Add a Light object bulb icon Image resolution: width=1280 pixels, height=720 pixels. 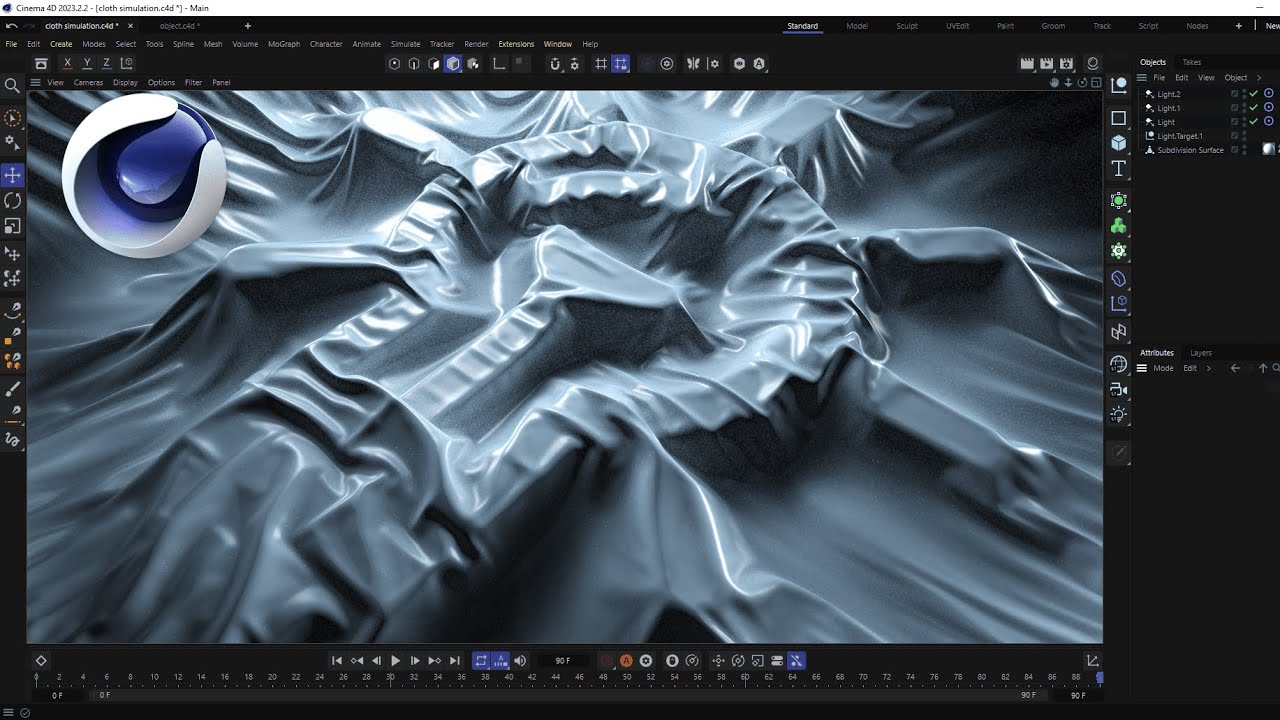pyautogui.click(x=1119, y=414)
